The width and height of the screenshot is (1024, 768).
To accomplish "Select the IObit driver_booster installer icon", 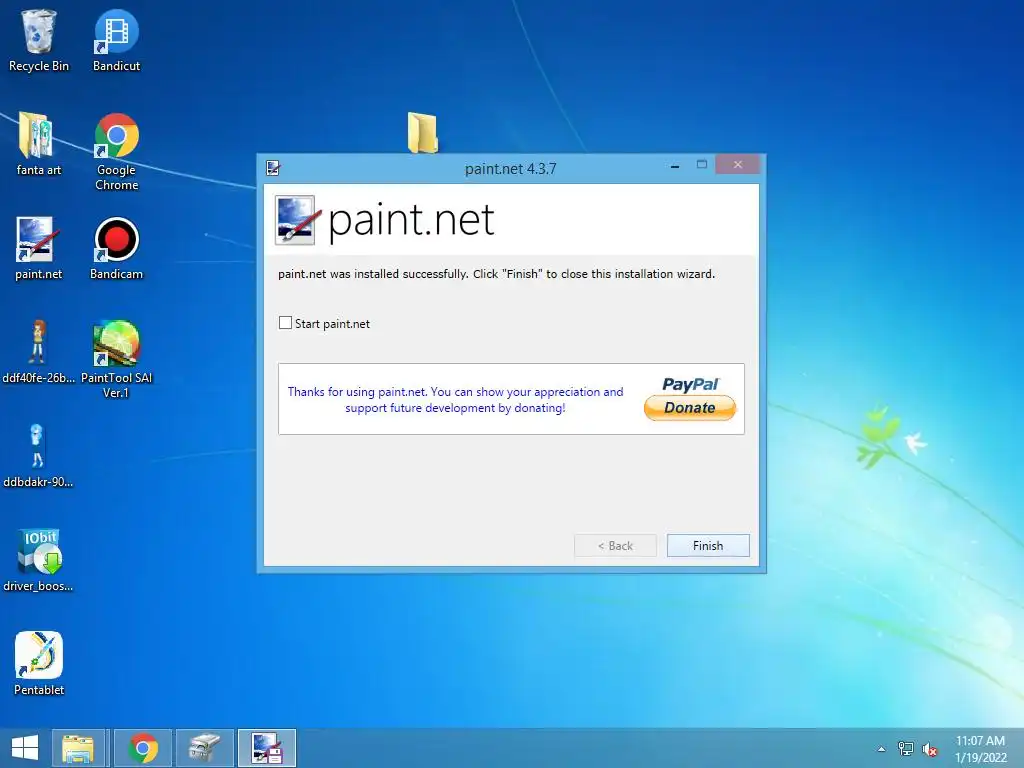I will 38,560.
